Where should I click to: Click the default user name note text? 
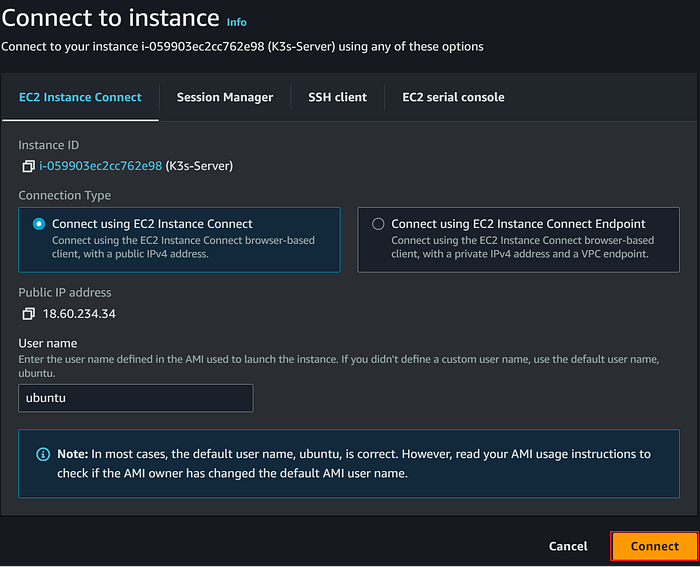(x=360, y=463)
